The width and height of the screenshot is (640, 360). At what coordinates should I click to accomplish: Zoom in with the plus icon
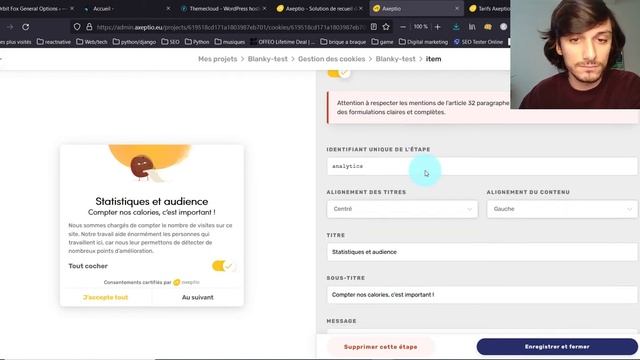click(438, 27)
